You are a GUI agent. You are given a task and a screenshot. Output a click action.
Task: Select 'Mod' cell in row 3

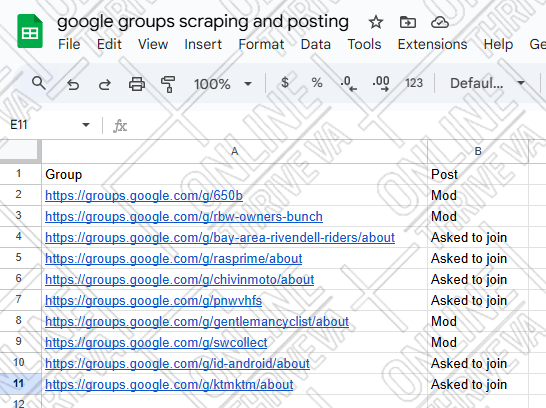(478, 216)
